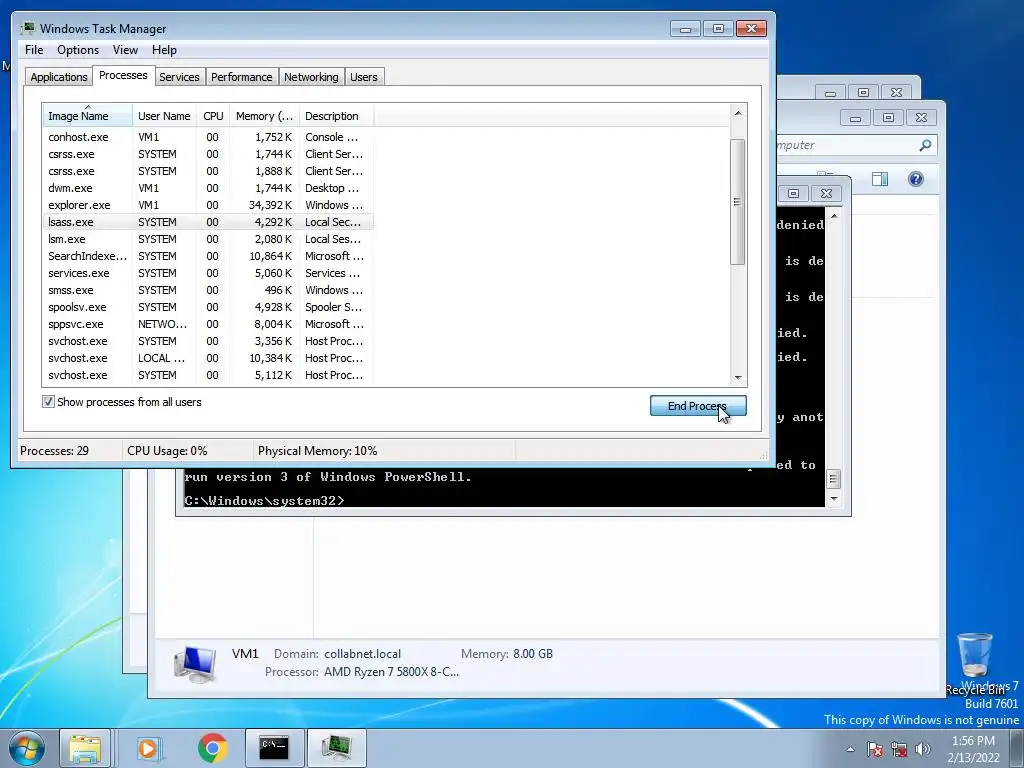
Task: Select the lsm.exe process row
Action: (208, 239)
